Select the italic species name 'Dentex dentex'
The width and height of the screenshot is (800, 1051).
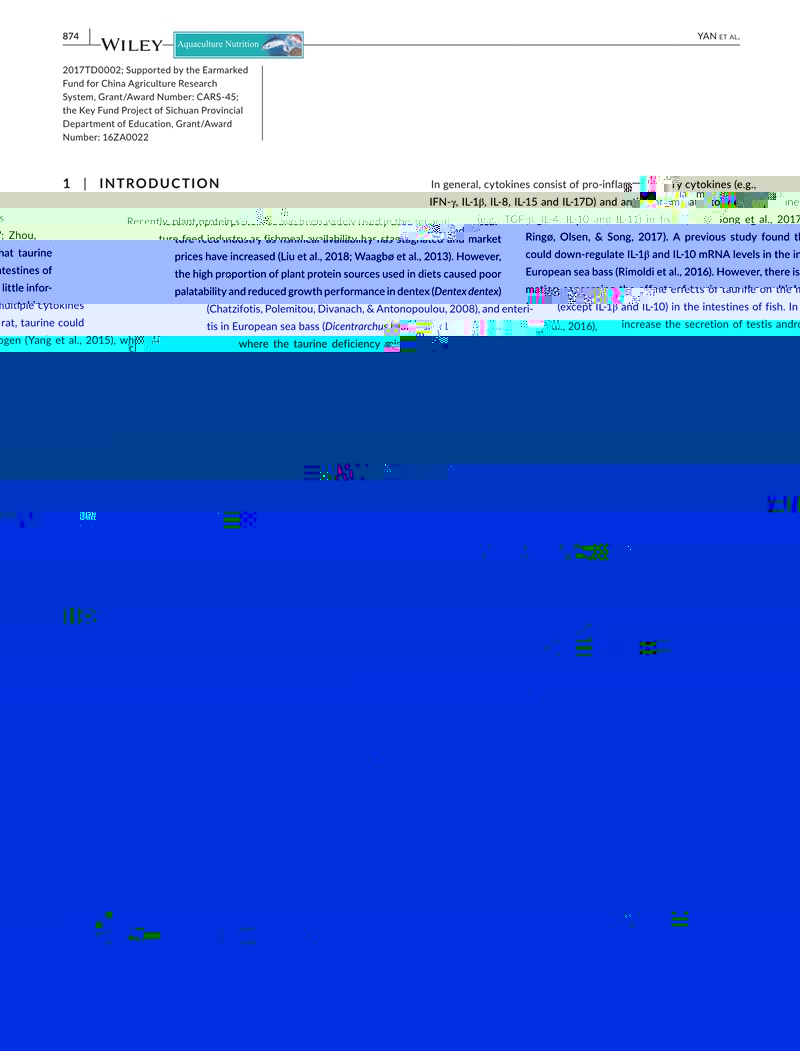tap(466, 292)
